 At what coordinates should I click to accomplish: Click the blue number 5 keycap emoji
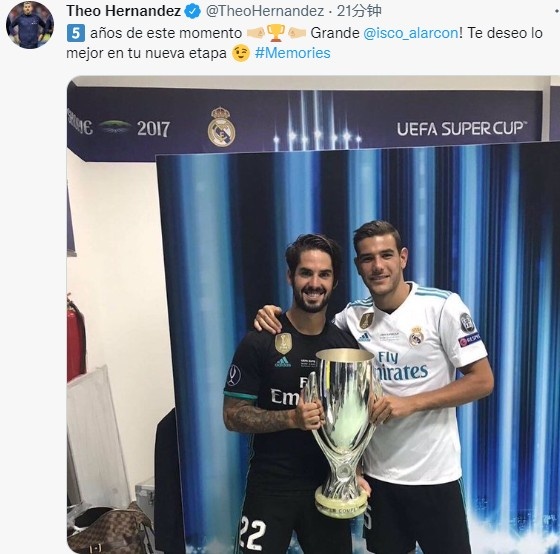click(x=76, y=33)
